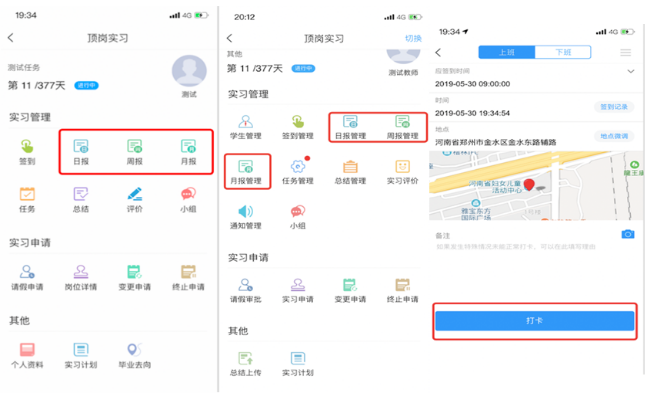647x394 pixels.
Task: Open 总结上传
Action: (246, 364)
